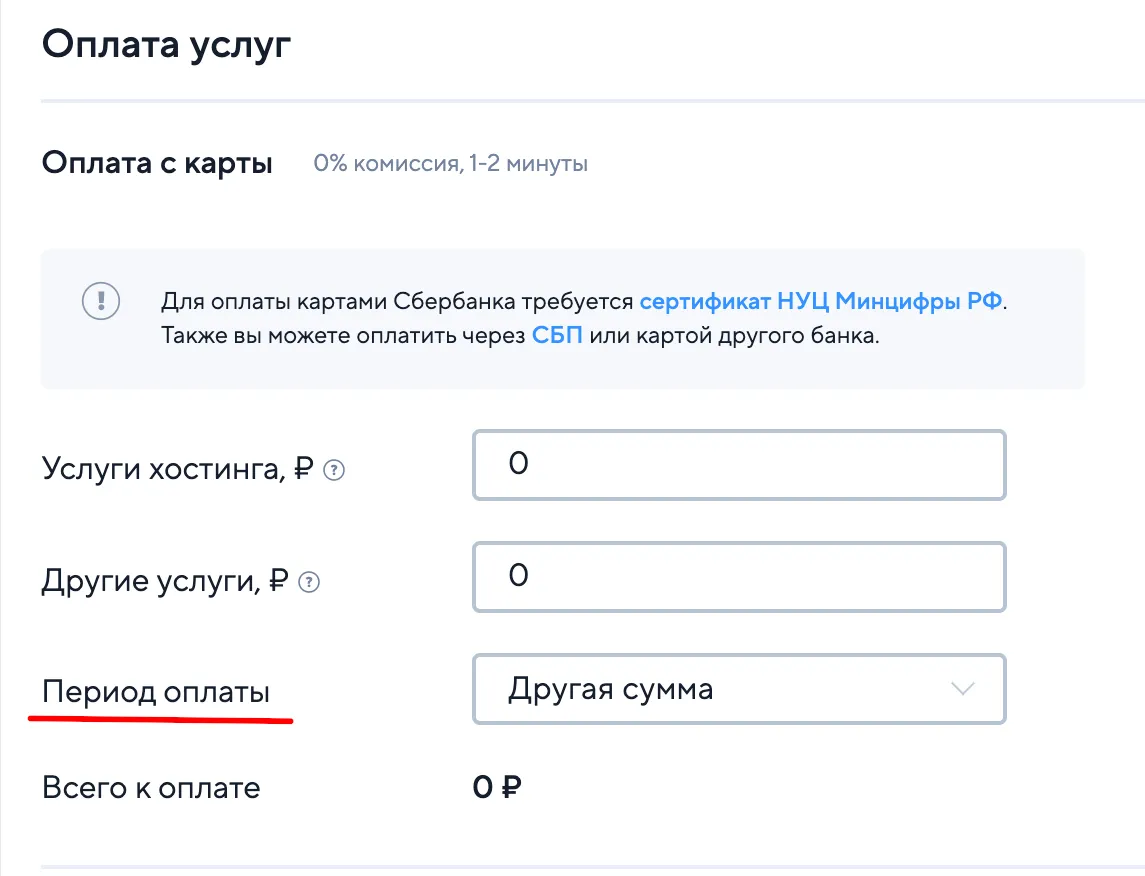Click the "Оплата с карты" section title
This screenshot has height=876, width=1145.
(157, 163)
